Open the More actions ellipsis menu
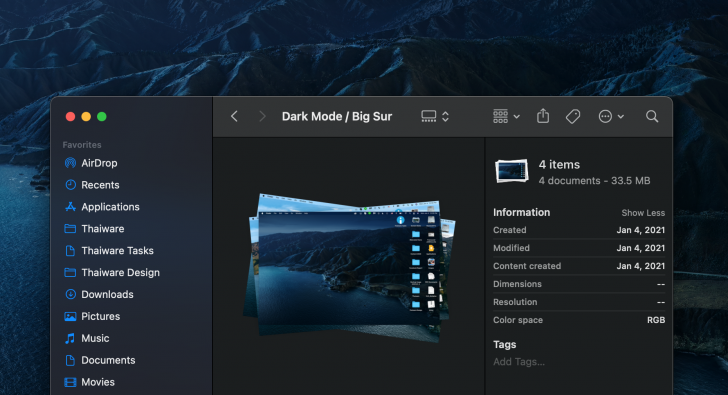 (611, 117)
